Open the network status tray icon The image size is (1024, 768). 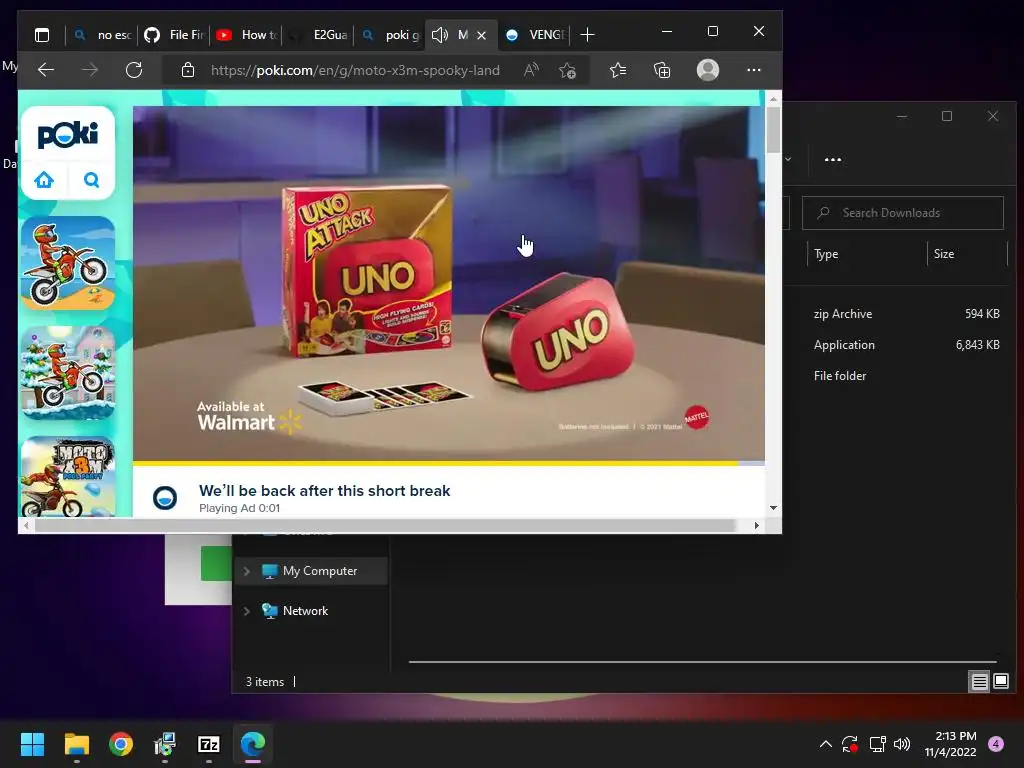877,744
